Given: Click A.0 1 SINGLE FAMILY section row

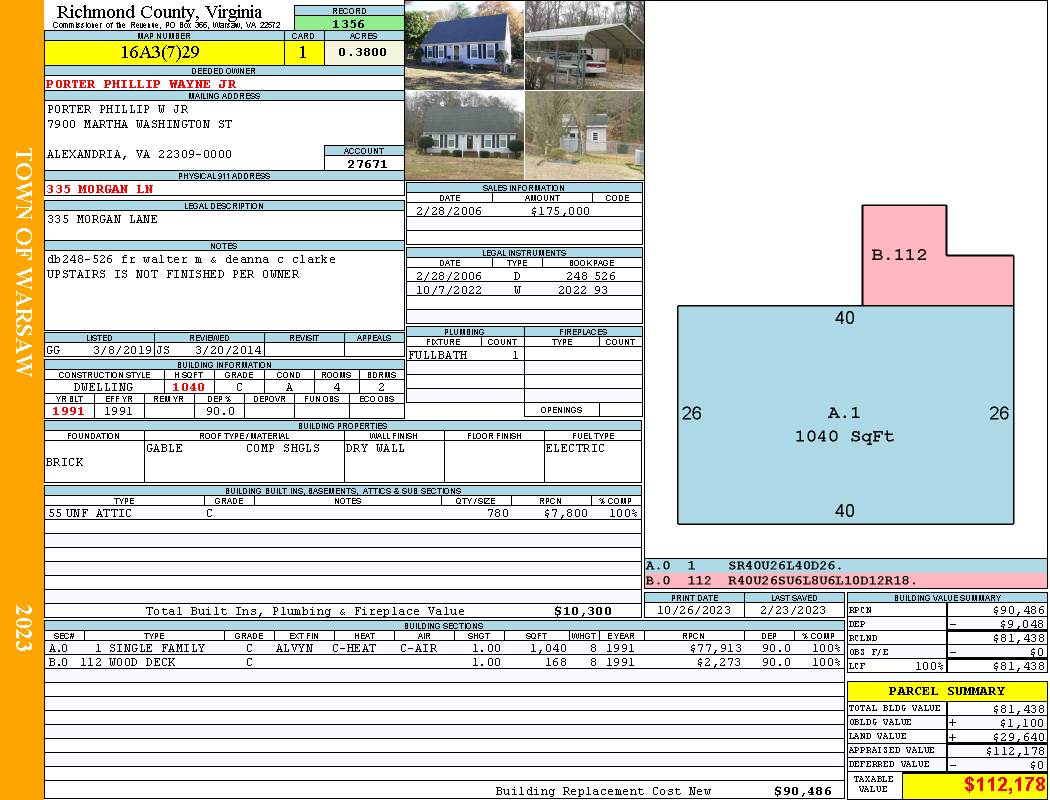Looking at the screenshot, I should coord(445,648).
